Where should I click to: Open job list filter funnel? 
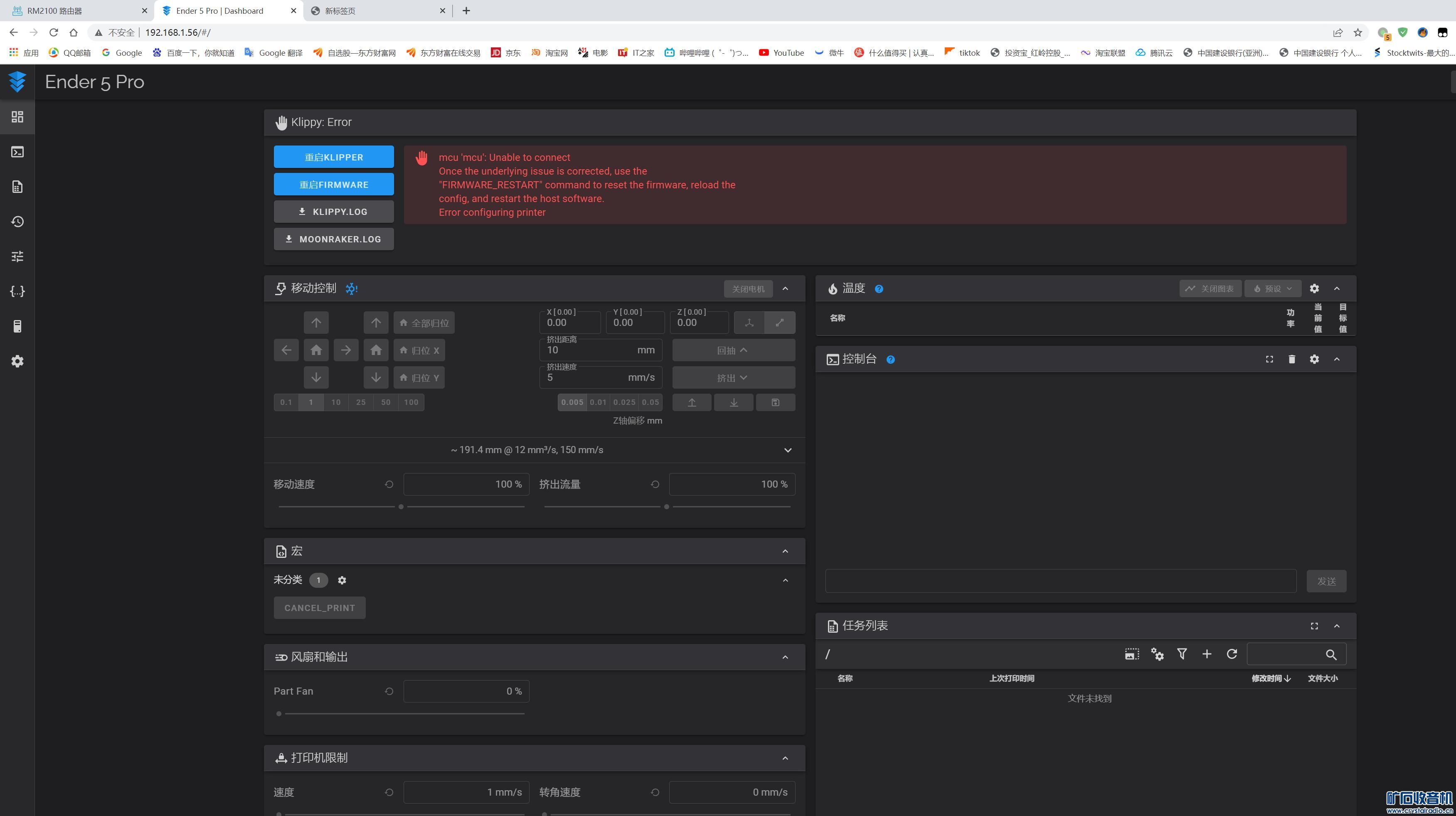point(1182,654)
